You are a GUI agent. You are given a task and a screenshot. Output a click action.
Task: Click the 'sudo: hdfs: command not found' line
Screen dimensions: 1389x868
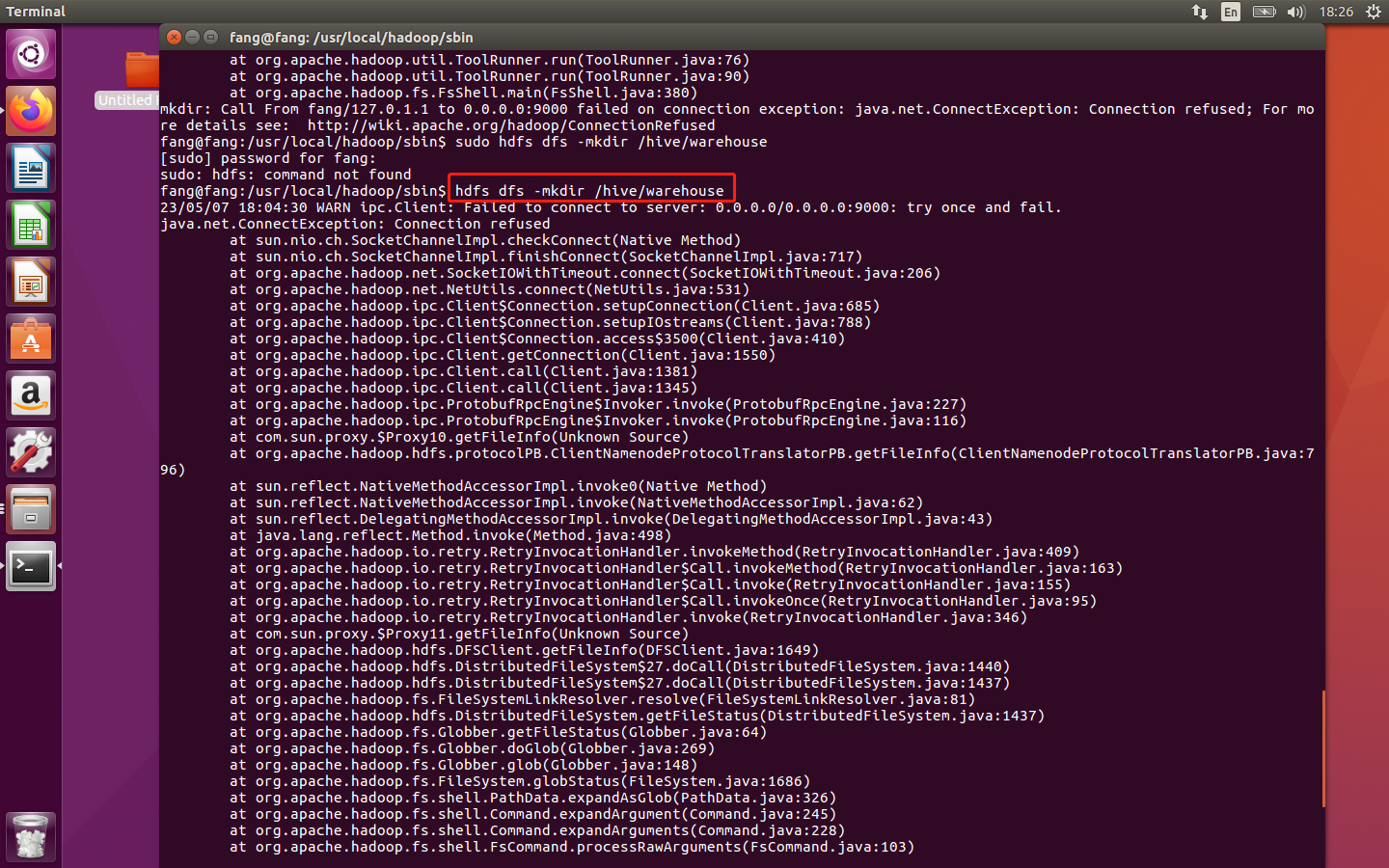tap(286, 175)
